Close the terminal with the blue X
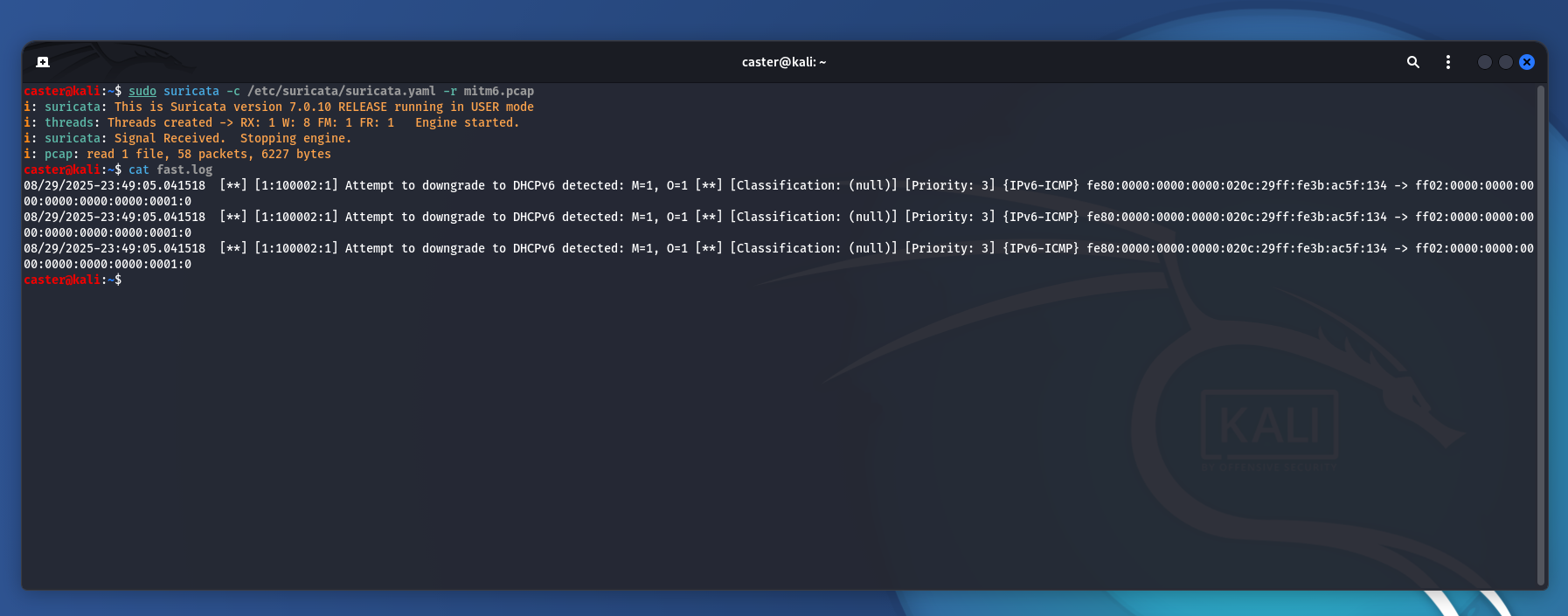Image resolution: width=1568 pixels, height=616 pixels. tap(1527, 62)
